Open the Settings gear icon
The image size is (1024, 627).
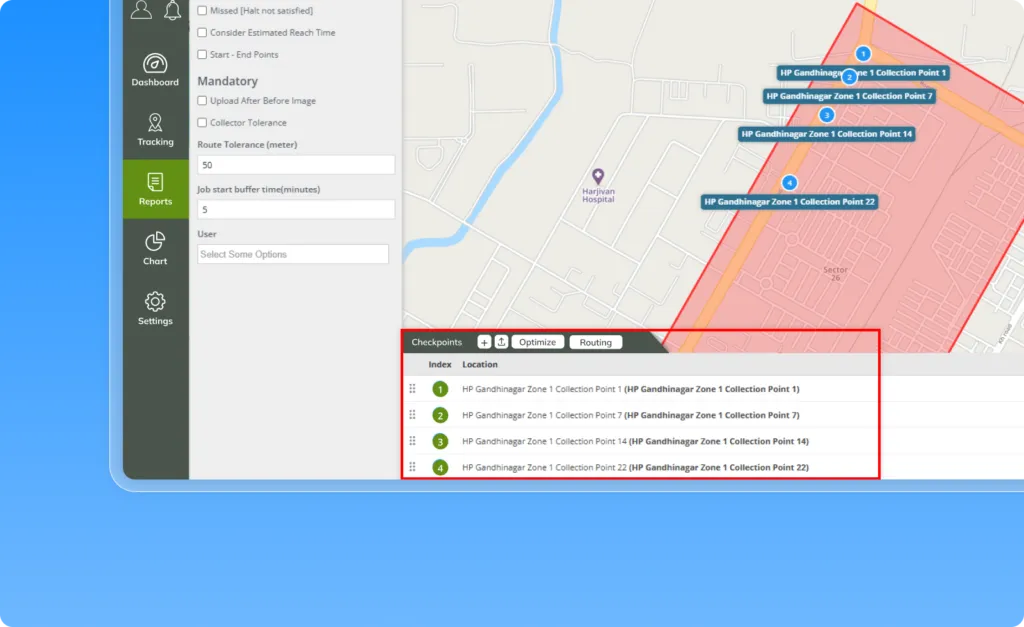[x=155, y=302]
